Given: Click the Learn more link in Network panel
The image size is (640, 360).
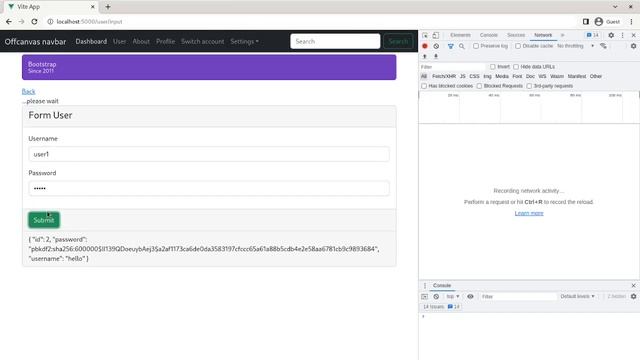Looking at the screenshot, I should 529,213.
